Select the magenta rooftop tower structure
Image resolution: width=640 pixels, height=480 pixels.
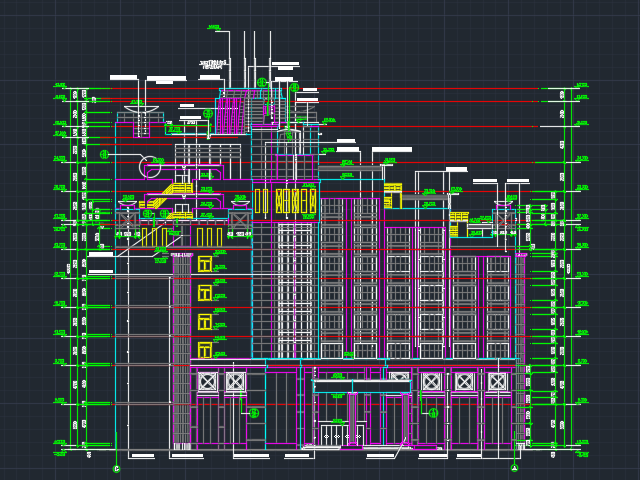pos(231,114)
